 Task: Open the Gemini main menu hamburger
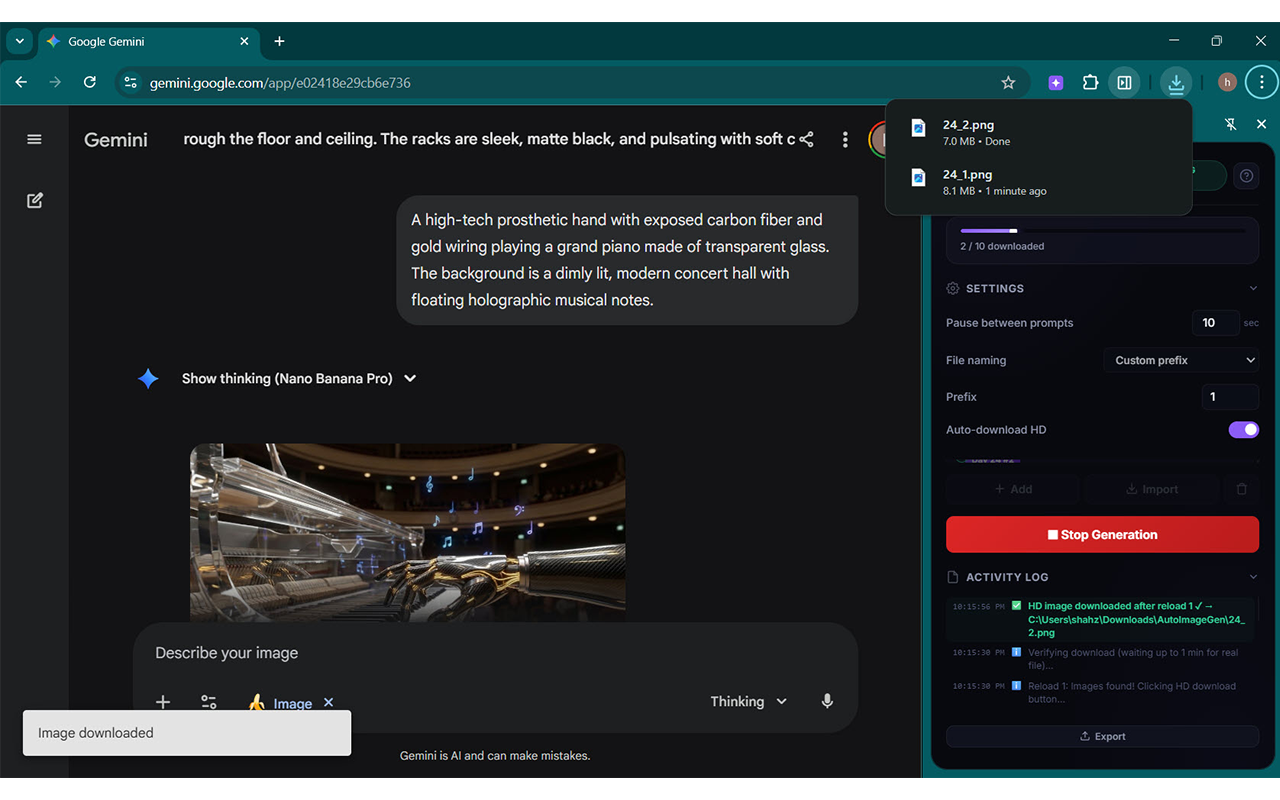pyautogui.click(x=34, y=139)
